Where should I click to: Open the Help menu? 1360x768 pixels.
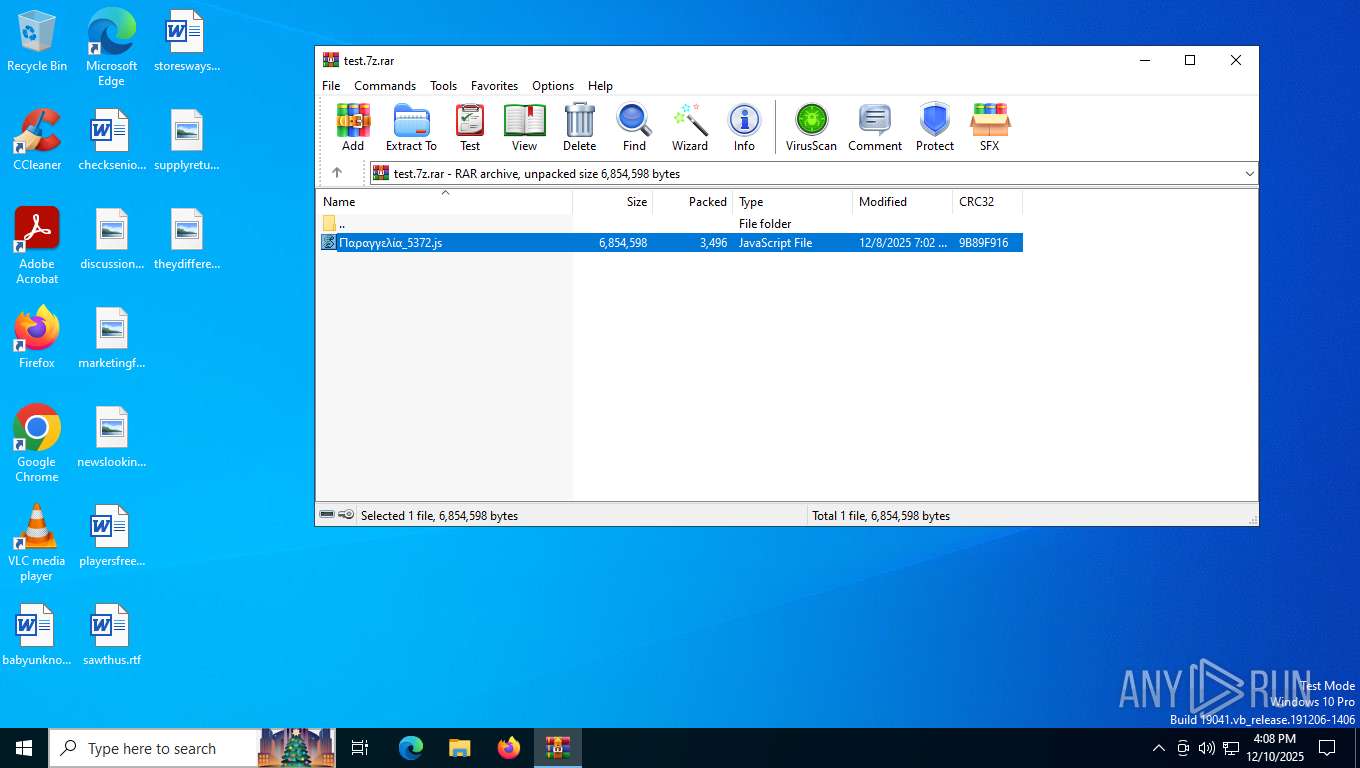[x=600, y=86]
